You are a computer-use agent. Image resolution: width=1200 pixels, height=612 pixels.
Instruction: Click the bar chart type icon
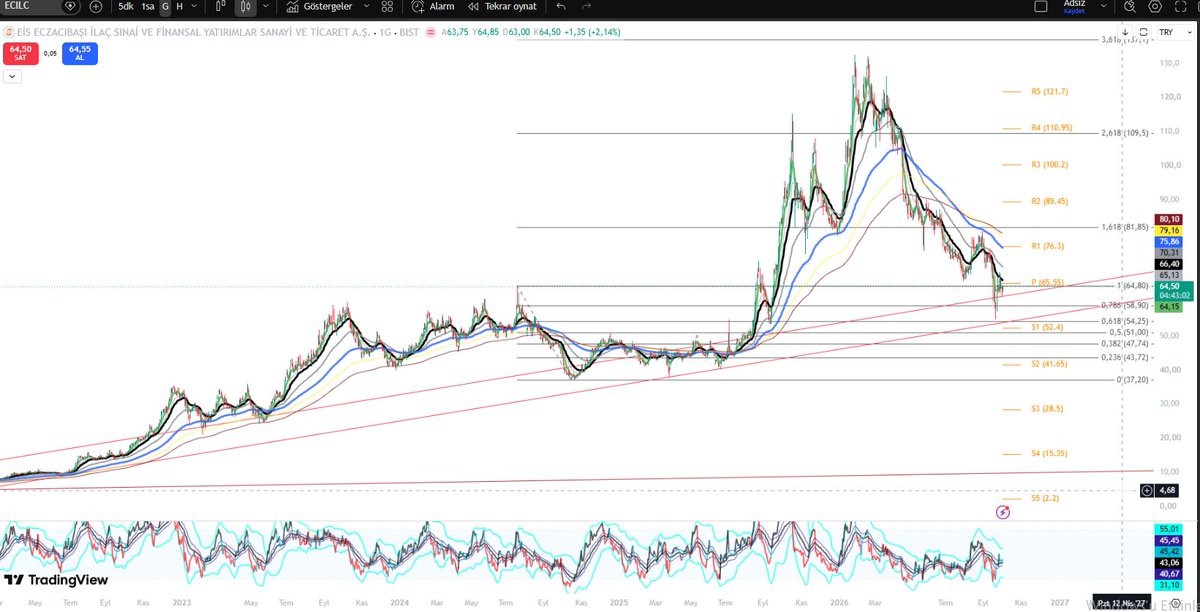point(221,6)
